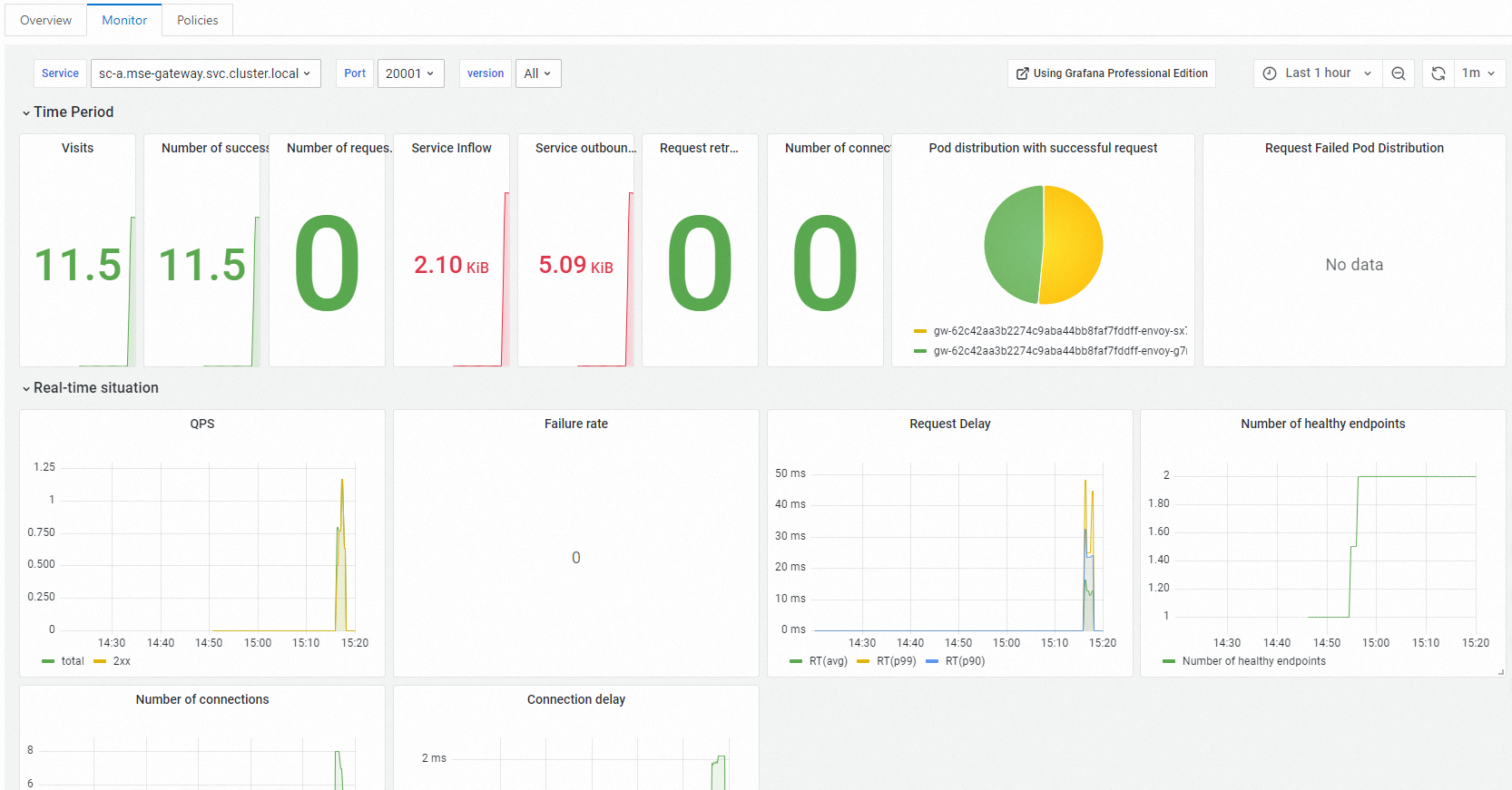Screen dimensions: 1512x790
Task: Switch to the Policies tab
Action: (x=197, y=20)
